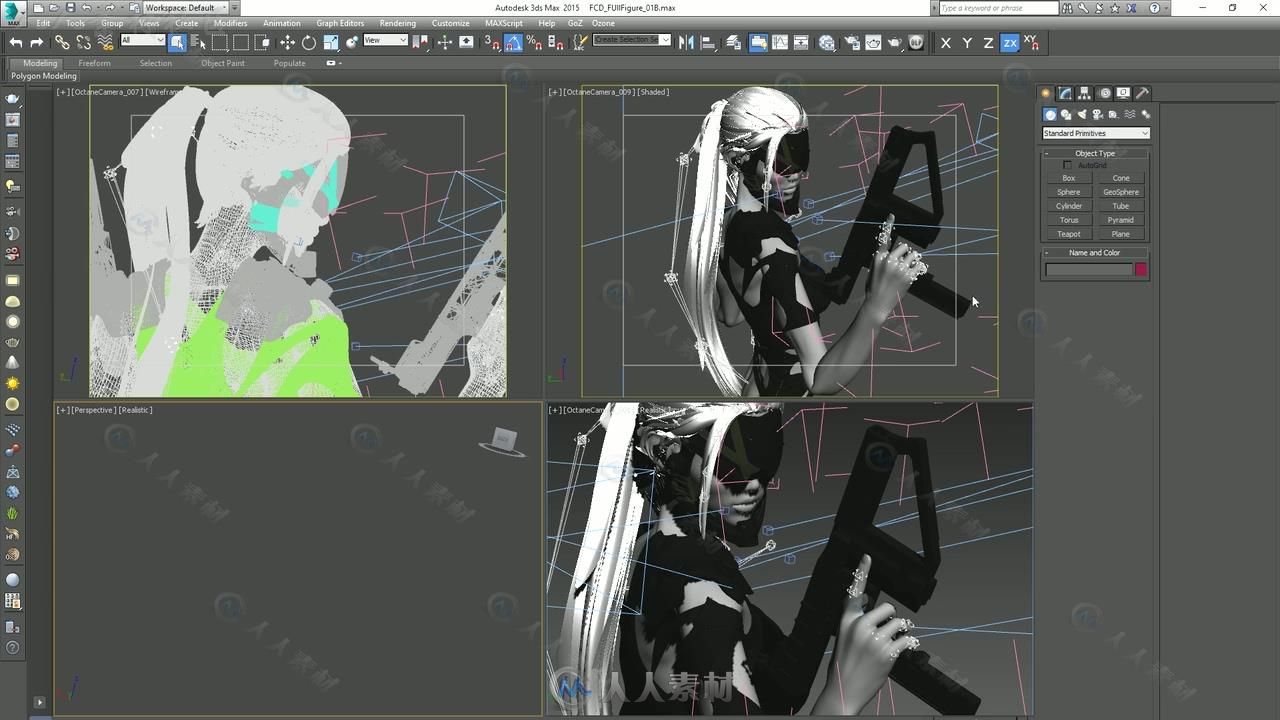The image size is (1280, 720).
Task: Switch to the Object Paint ribbon tab
Action: point(222,63)
